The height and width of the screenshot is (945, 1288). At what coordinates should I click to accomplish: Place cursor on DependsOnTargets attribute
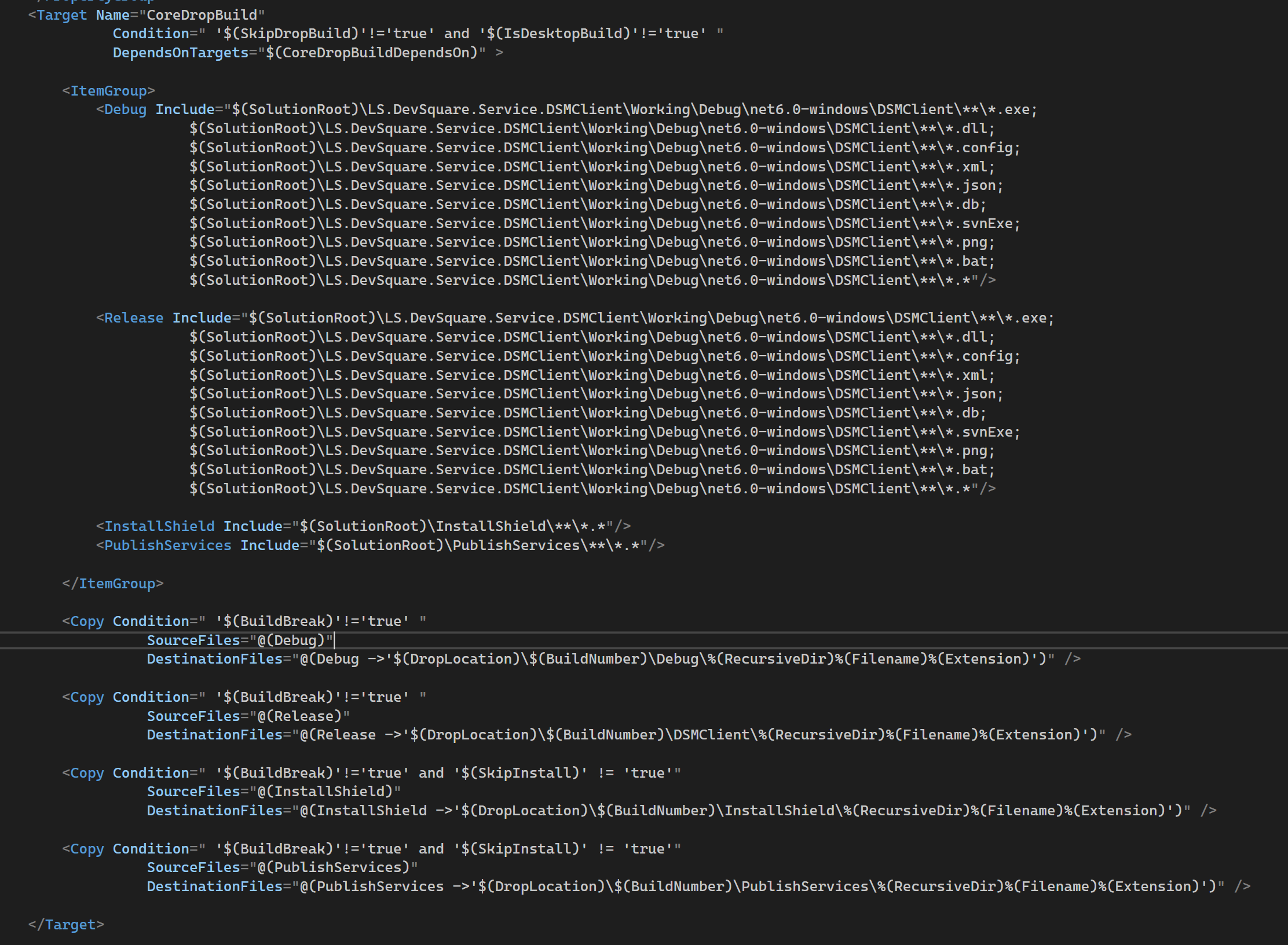click(x=180, y=53)
